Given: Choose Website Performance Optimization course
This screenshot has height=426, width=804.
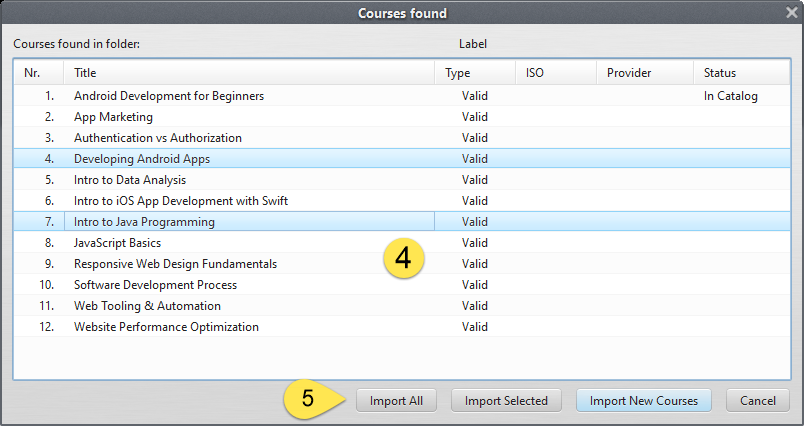Looking at the screenshot, I should [166, 327].
